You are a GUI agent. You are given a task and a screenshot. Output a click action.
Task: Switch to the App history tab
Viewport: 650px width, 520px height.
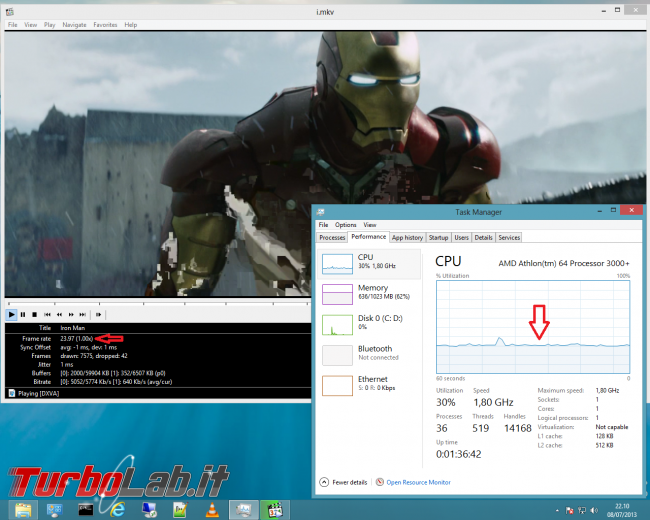[407, 238]
